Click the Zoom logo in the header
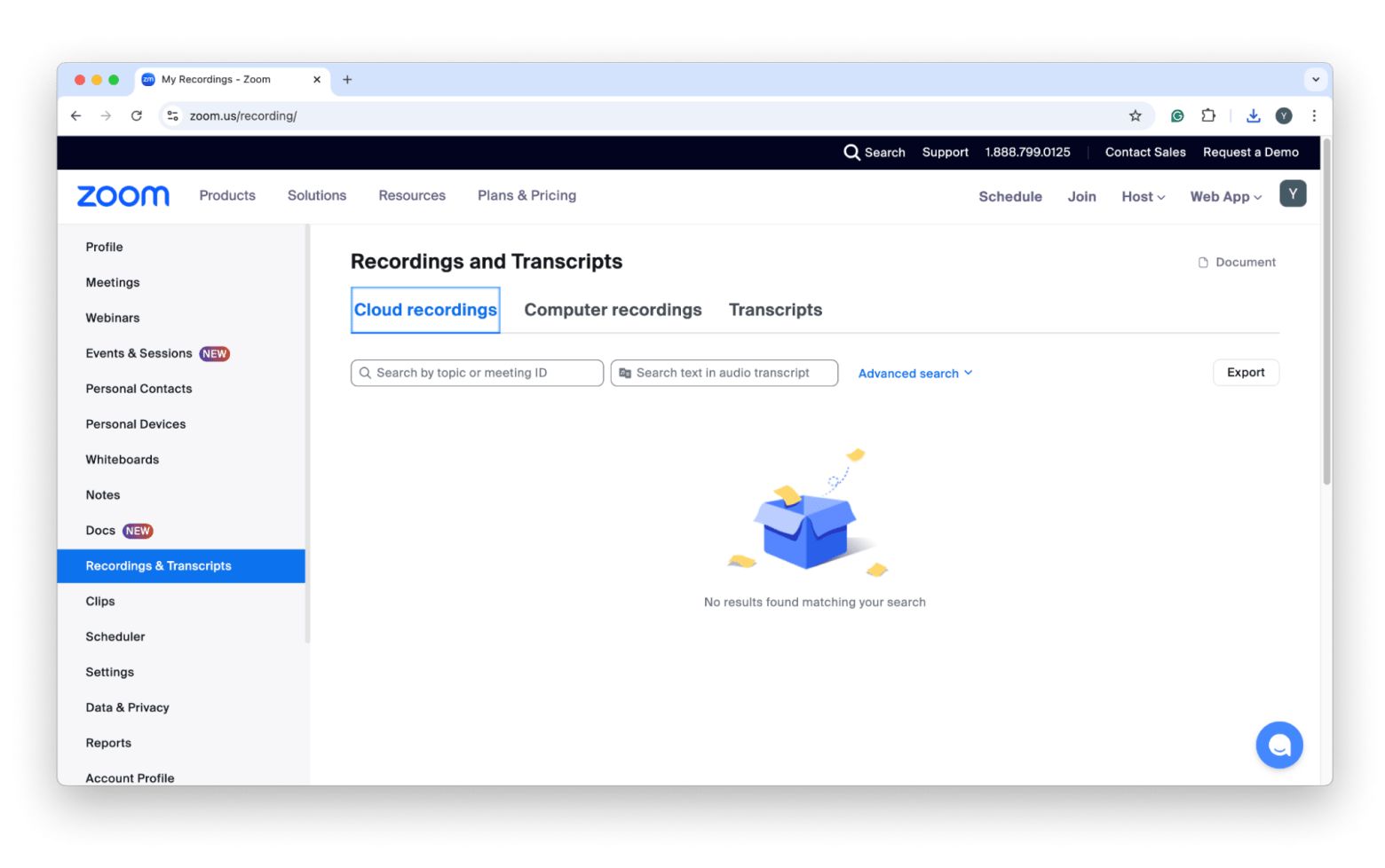This screenshot has width=1385, height=868. [x=123, y=196]
